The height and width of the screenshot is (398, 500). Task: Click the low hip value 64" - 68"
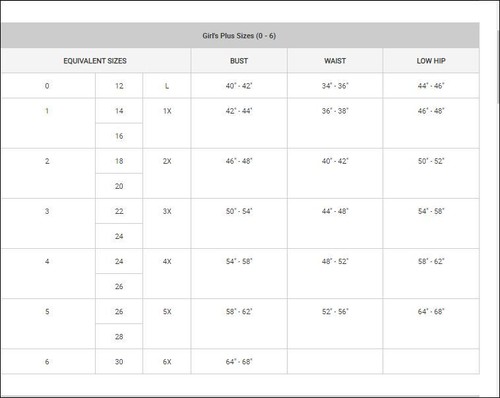[431, 312]
